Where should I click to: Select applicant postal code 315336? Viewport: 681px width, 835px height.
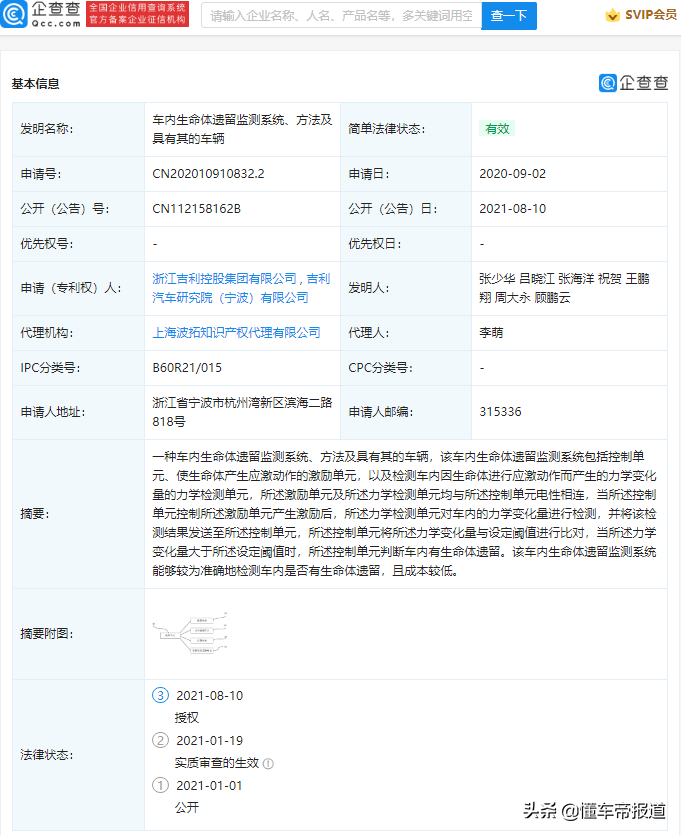[x=500, y=412]
